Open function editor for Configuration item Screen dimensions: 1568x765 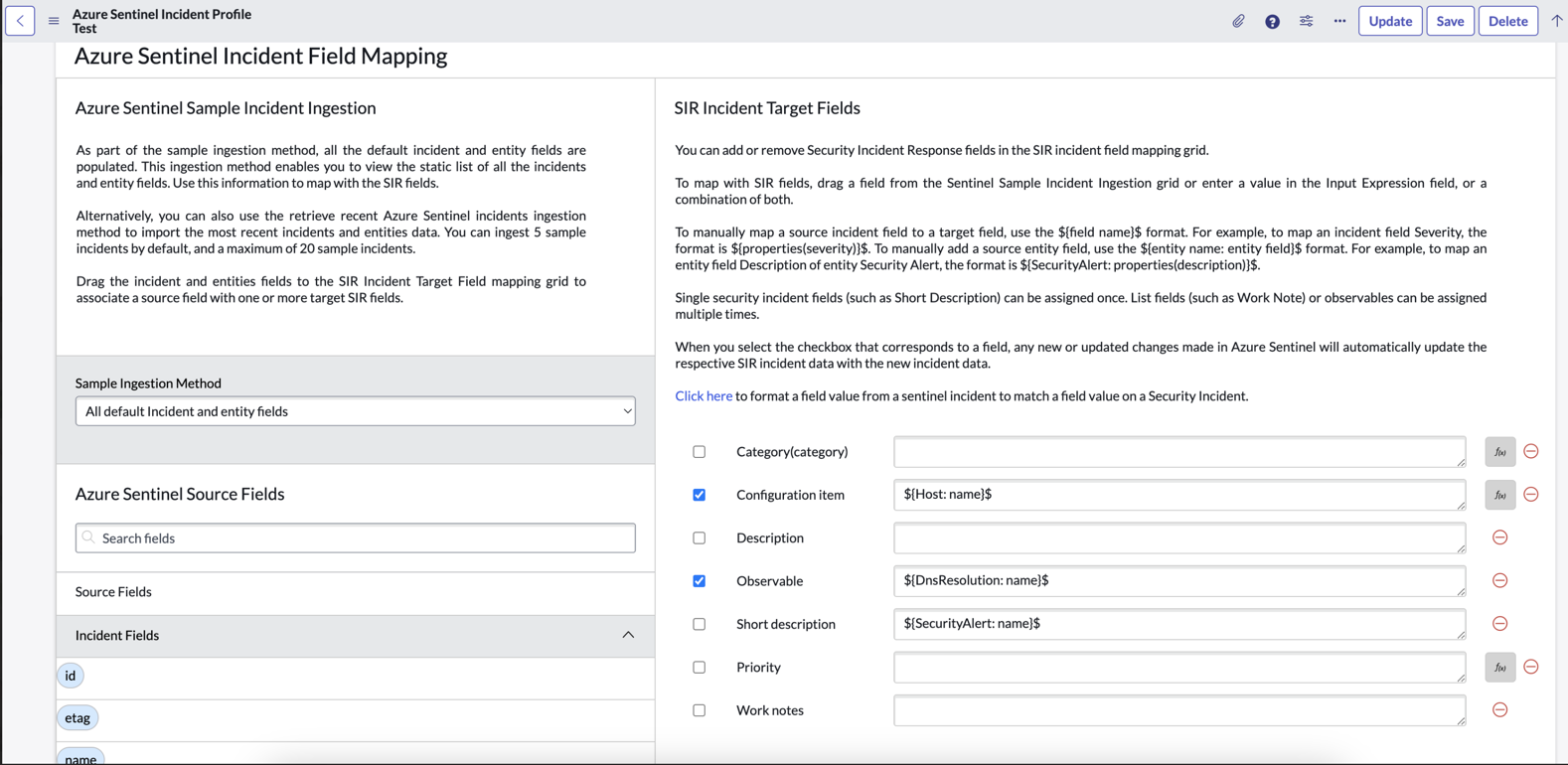pyautogui.click(x=1499, y=495)
